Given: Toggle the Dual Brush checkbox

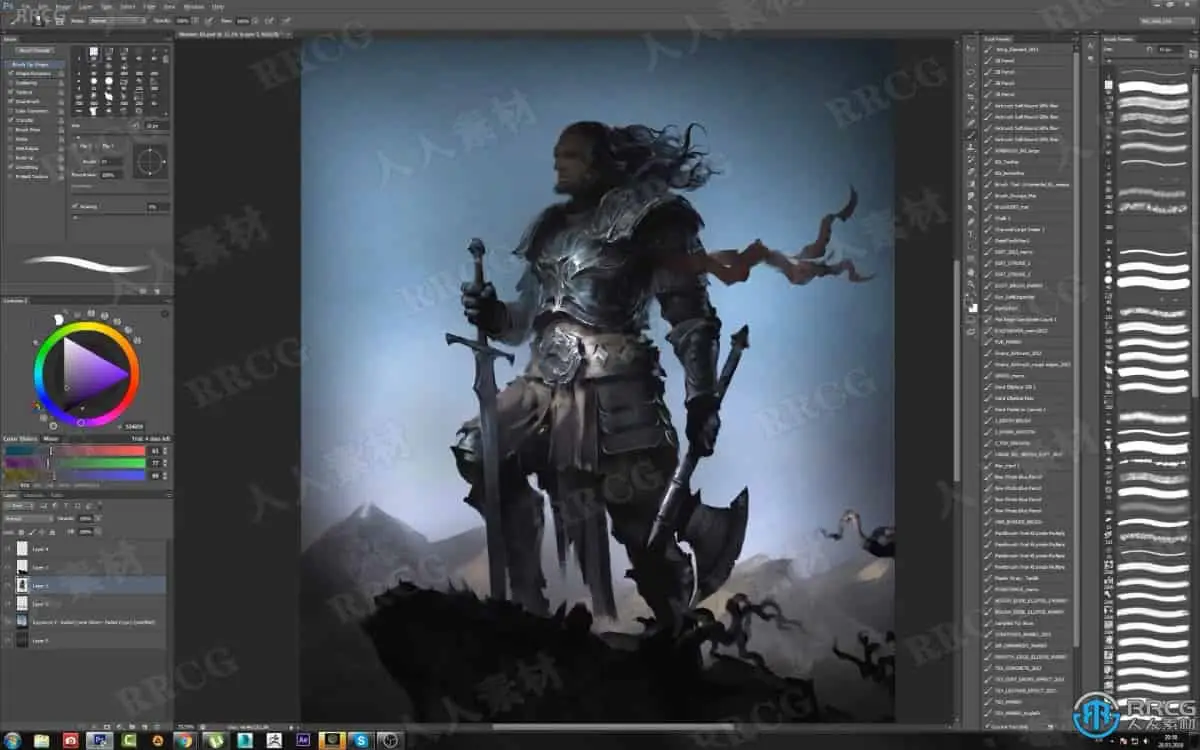Looking at the screenshot, I should 11,101.
